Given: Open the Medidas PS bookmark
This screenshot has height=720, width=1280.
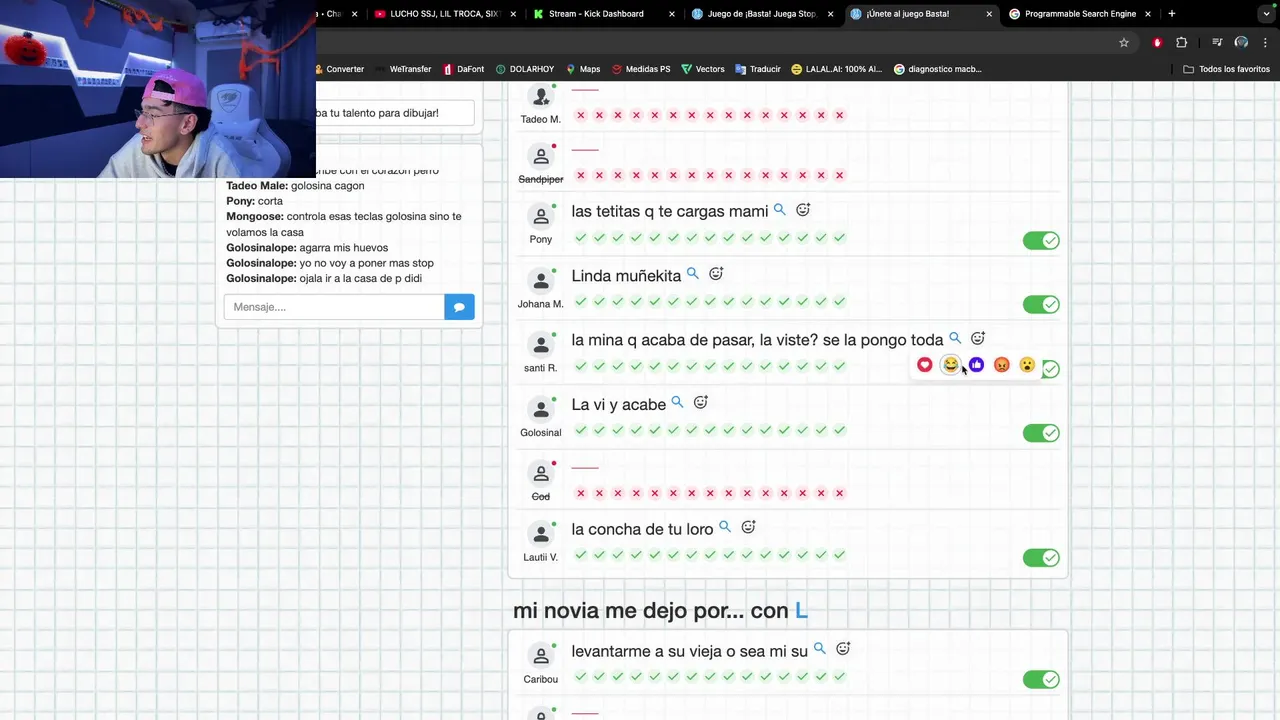Looking at the screenshot, I should (x=641, y=69).
